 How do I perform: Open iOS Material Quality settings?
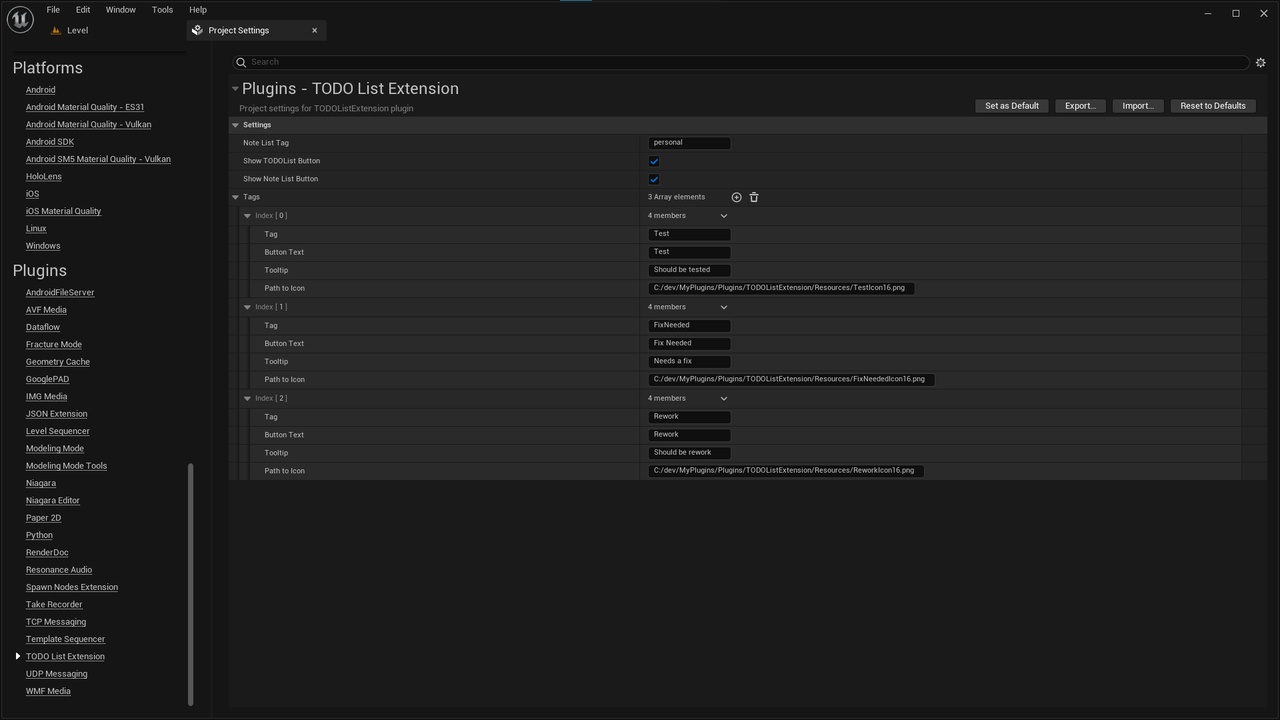[63, 211]
